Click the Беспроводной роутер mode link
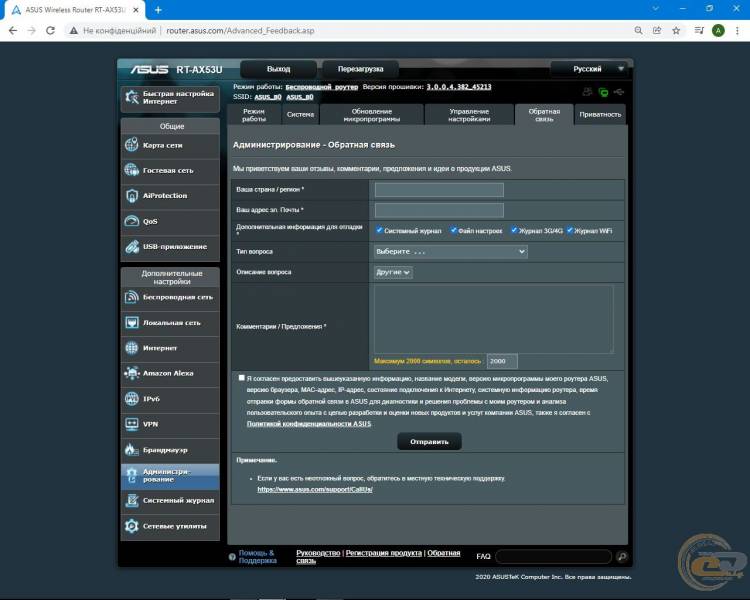 [321, 87]
